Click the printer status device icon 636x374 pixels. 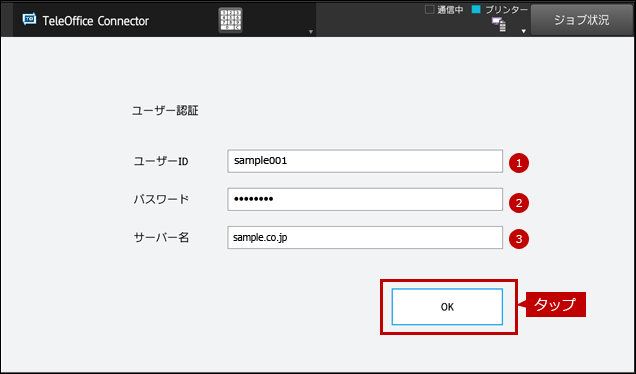(499, 25)
